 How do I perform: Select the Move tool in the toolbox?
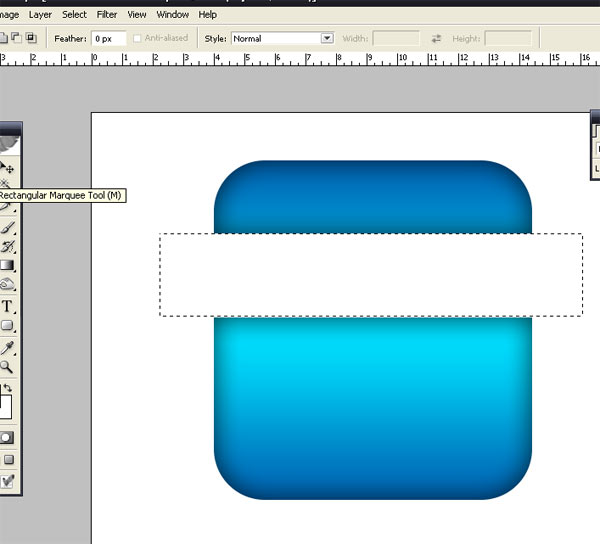click(x=8, y=168)
